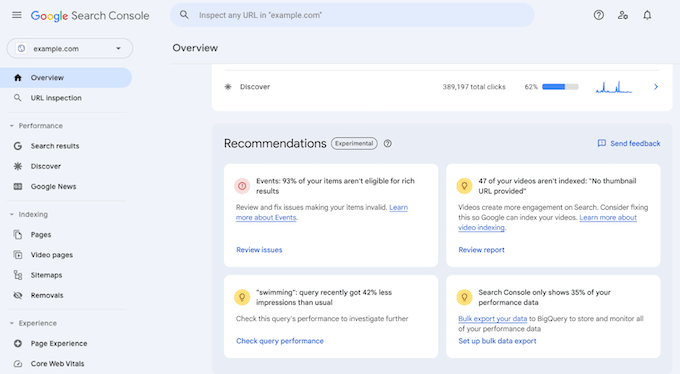Open Recommendations help question icon

click(x=388, y=144)
